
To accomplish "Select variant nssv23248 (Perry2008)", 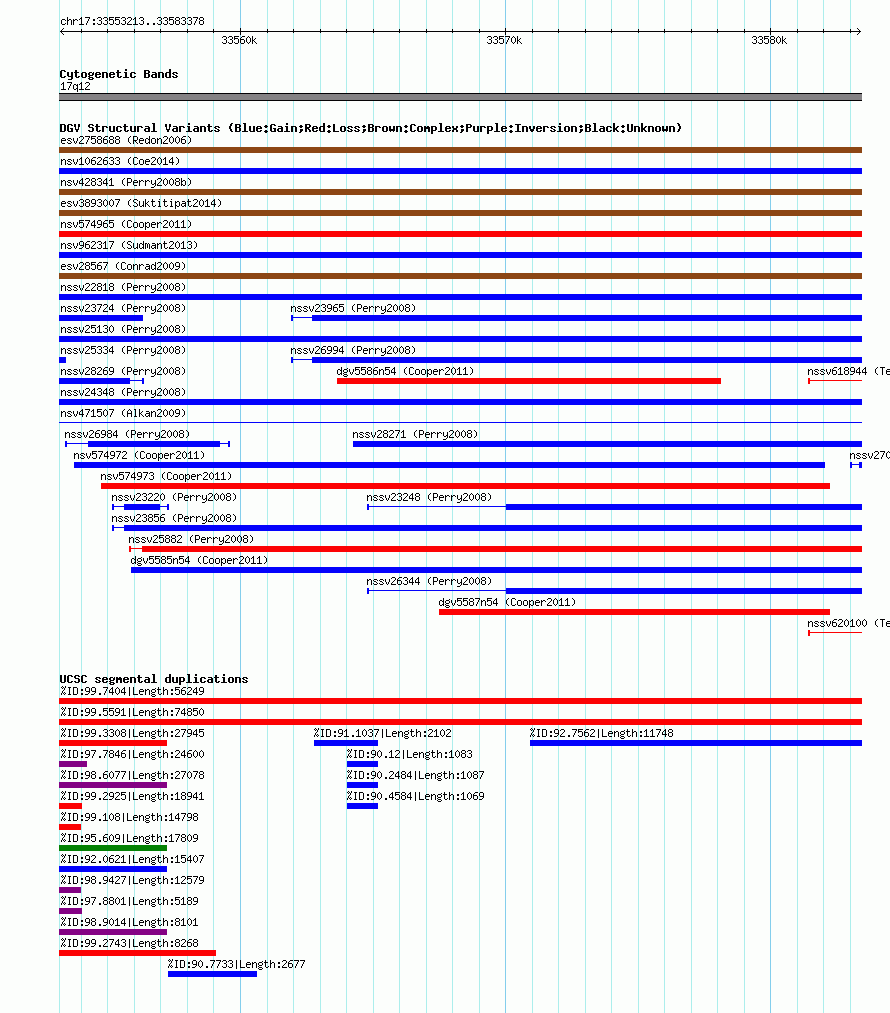I will (614, 507).
